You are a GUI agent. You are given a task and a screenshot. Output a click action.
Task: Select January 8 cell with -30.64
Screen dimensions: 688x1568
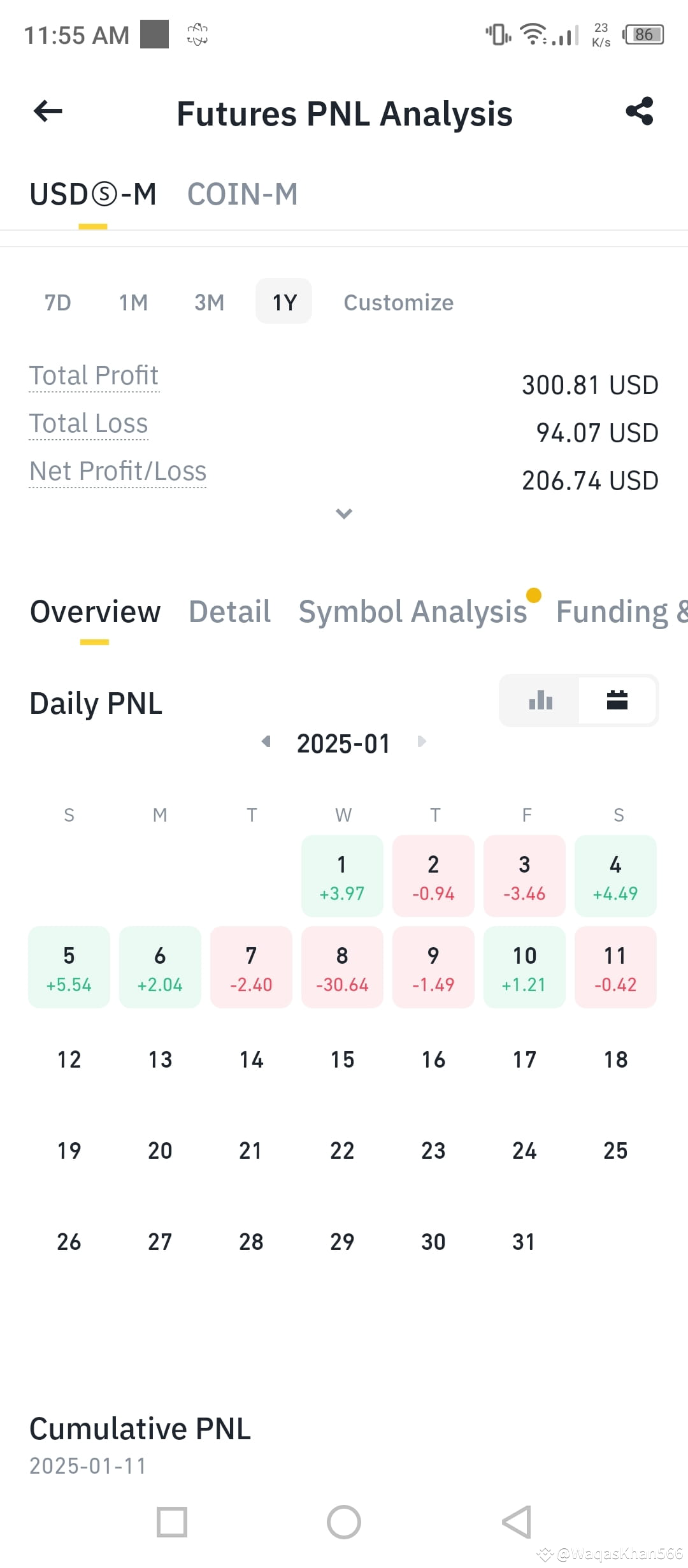[x=342, y=968]
